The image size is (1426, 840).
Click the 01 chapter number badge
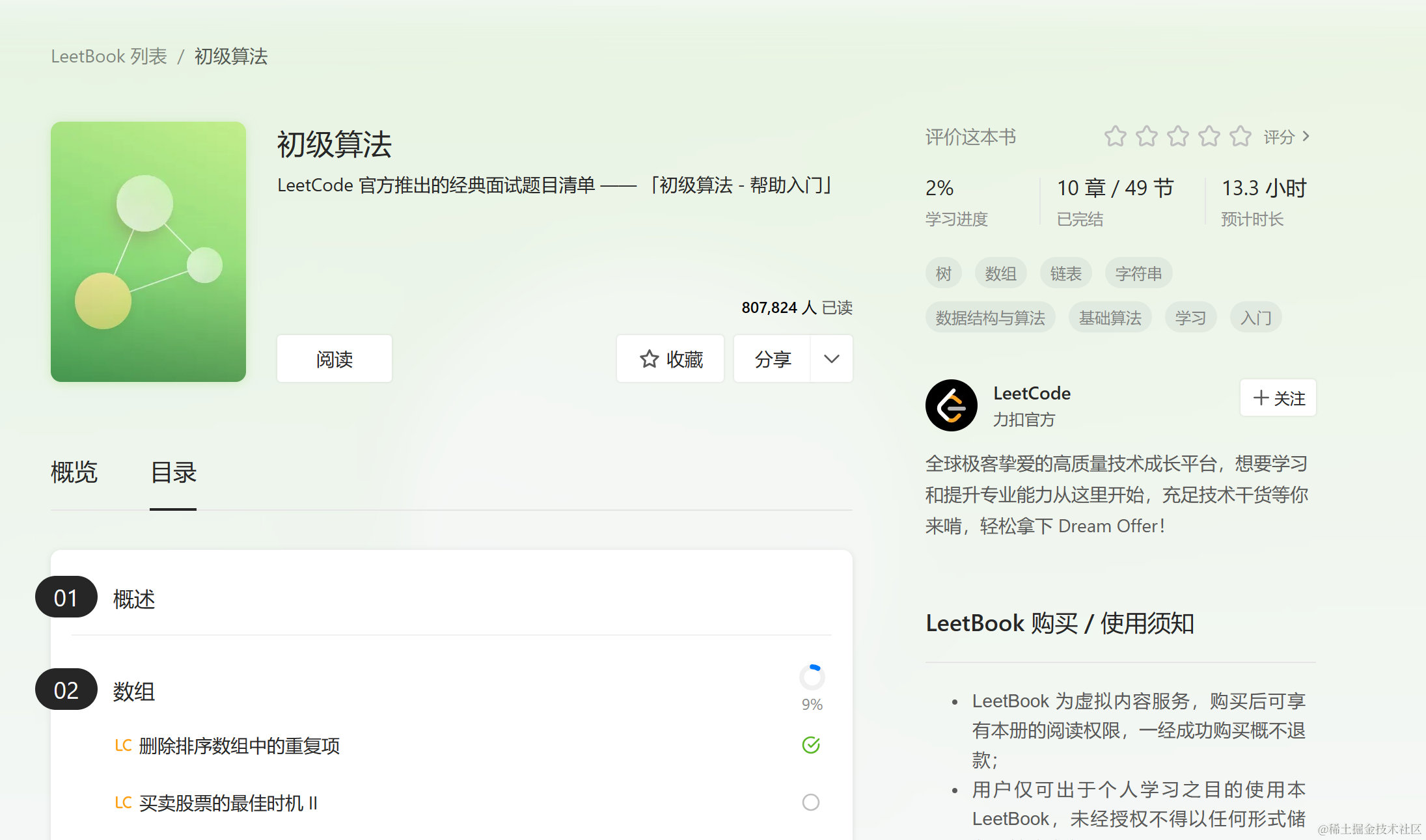click(66, 597)
